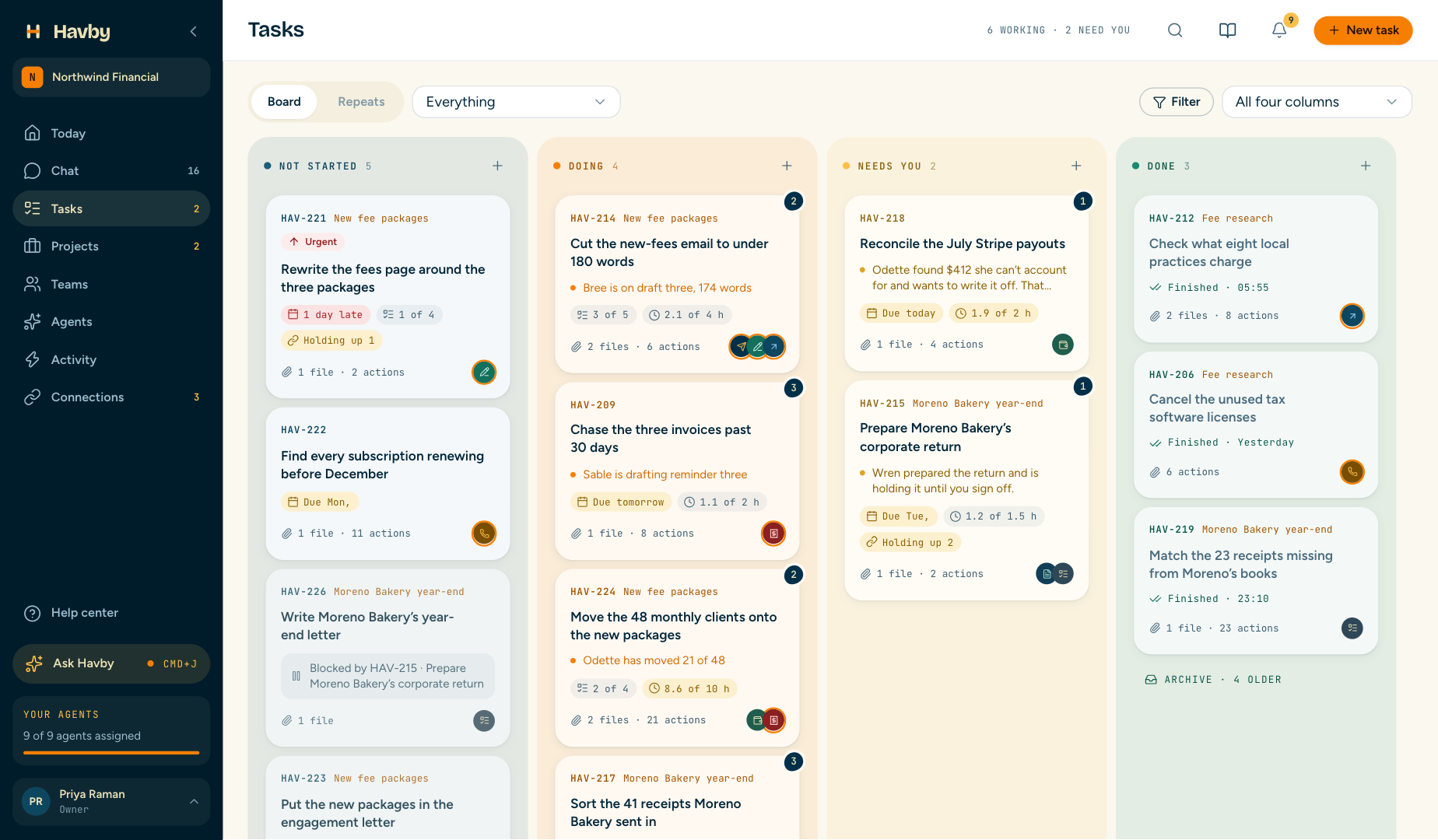Go to Today in sidebar
1438x840 pixels.
111,133
